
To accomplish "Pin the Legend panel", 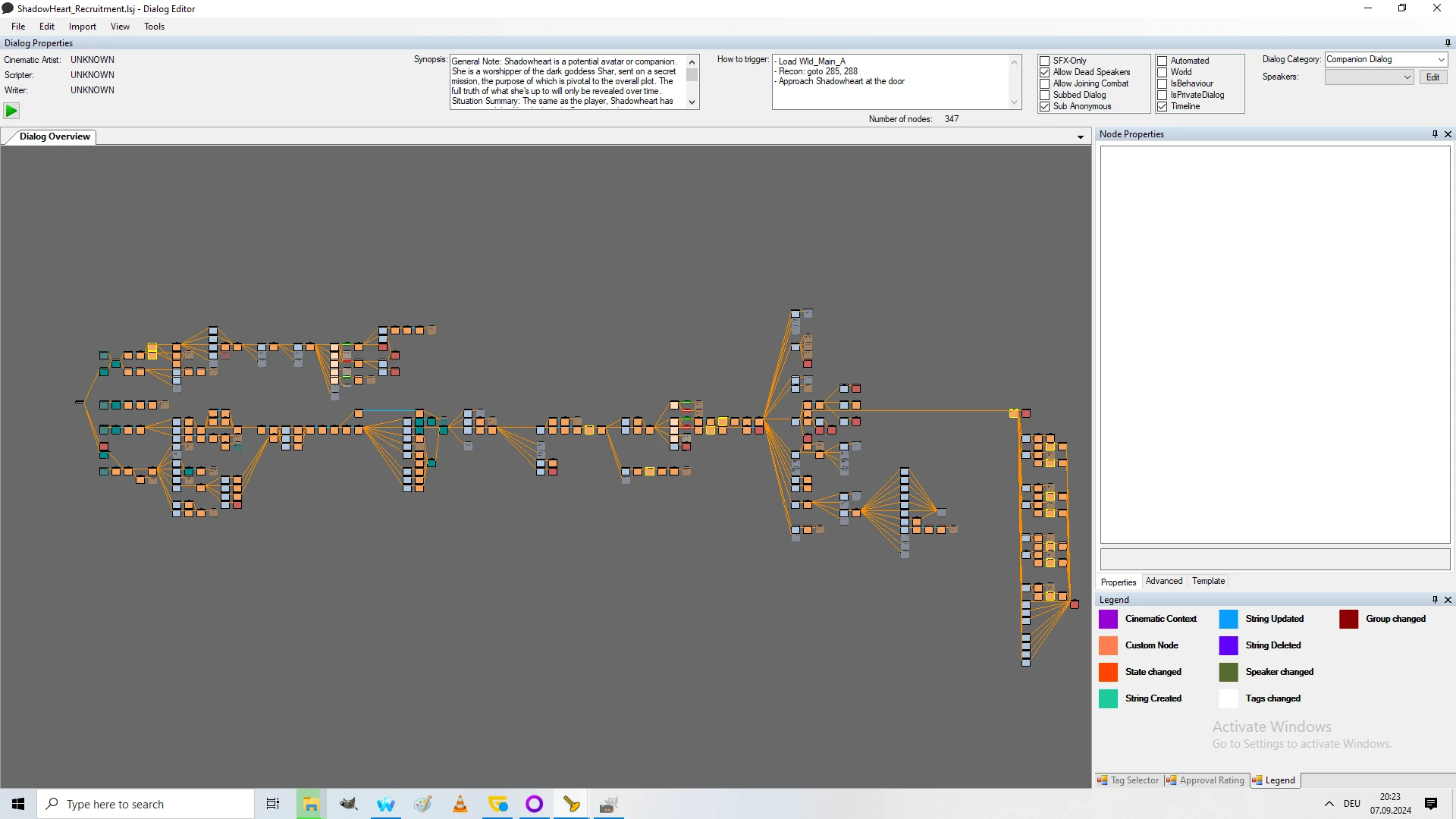I will click(x=1435, y=600).
